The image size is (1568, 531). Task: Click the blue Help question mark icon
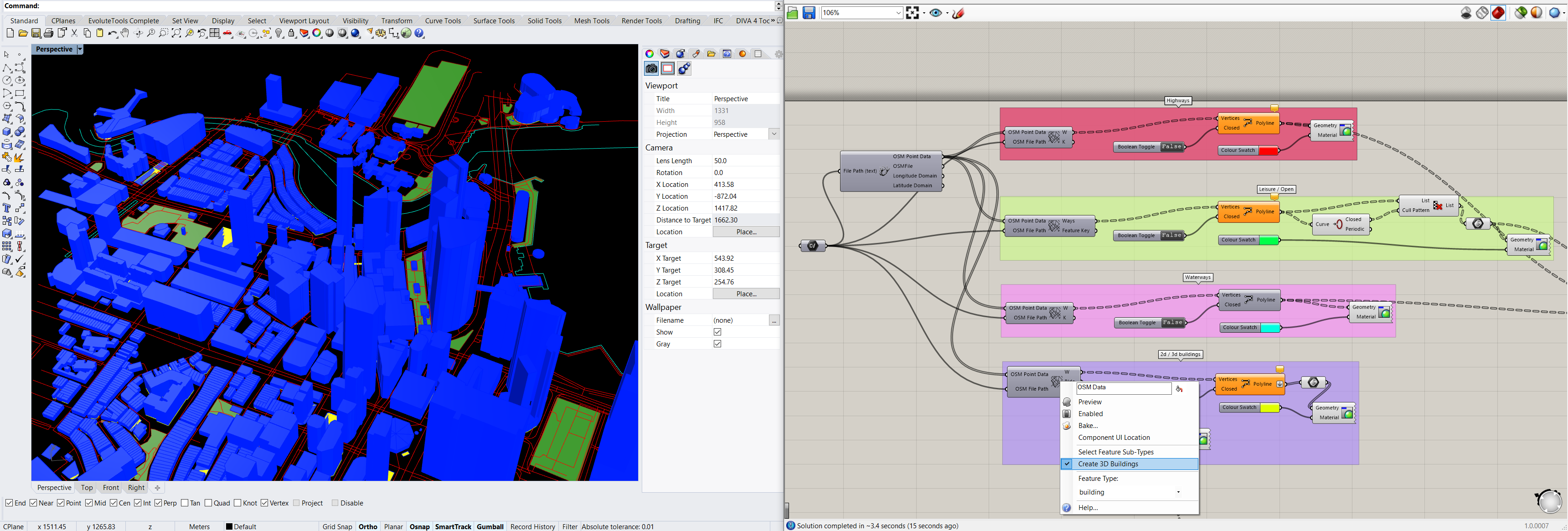pos(419,33)
